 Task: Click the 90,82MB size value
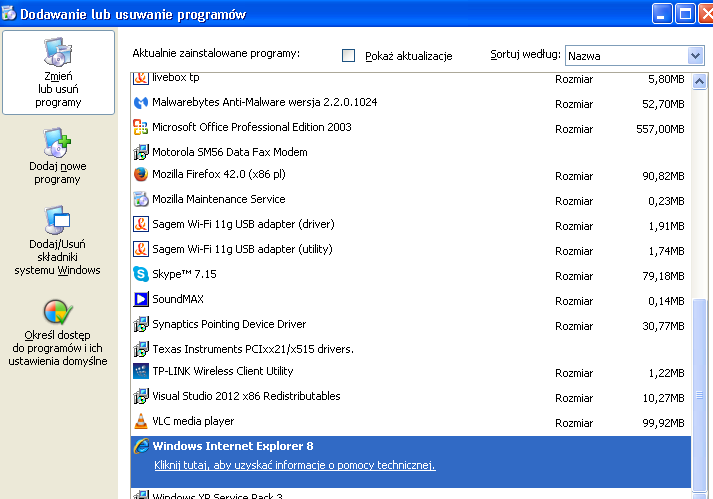(663, 176)
